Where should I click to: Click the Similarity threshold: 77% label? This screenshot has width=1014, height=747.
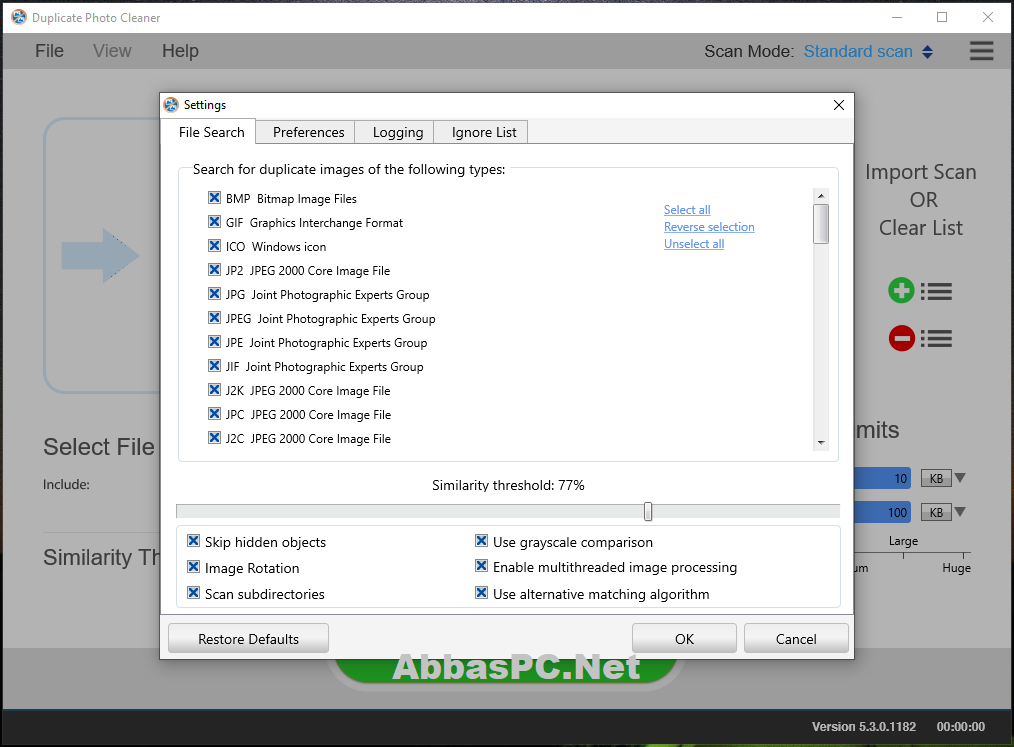[x=508, y=485]
